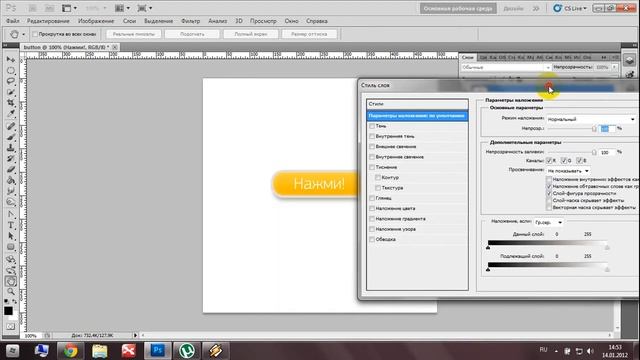Open the Окно menu
The image size is (640, 360).
coord(291,21)
